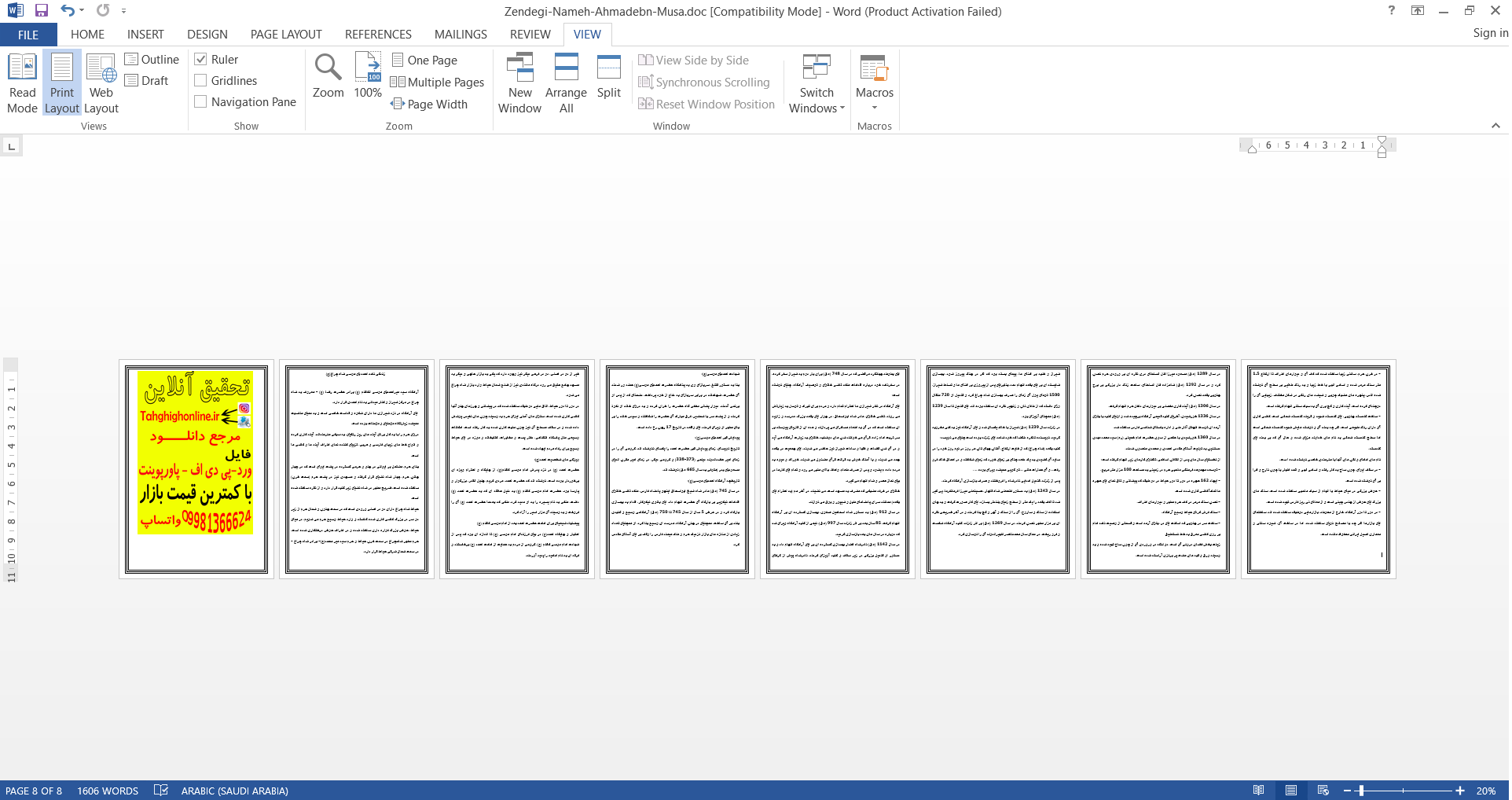Save the document from the quick access toolbar
This screenshot has width=1512, height=800.
pos(42,11)
